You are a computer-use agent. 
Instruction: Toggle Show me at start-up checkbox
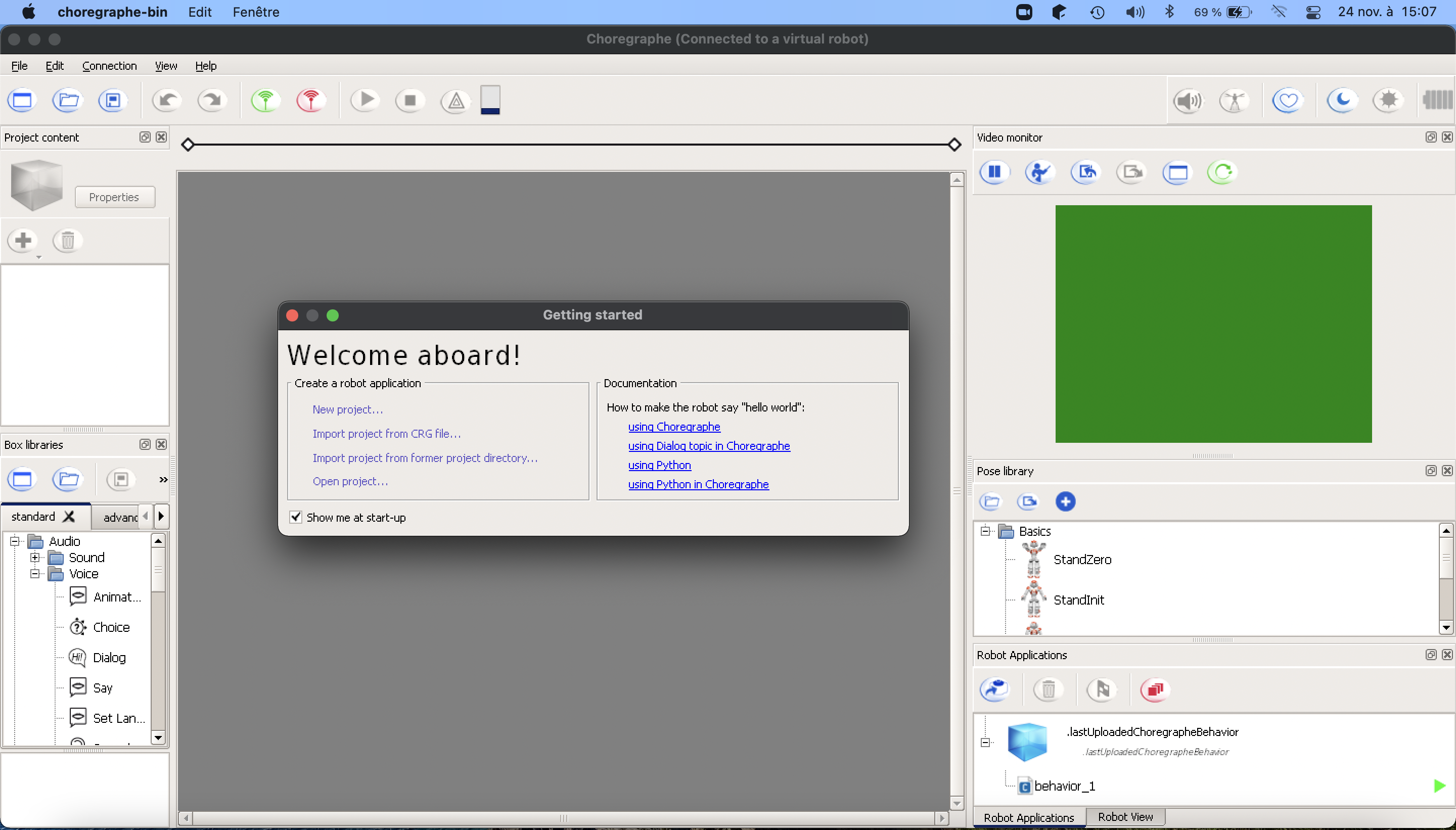[295, 517]
